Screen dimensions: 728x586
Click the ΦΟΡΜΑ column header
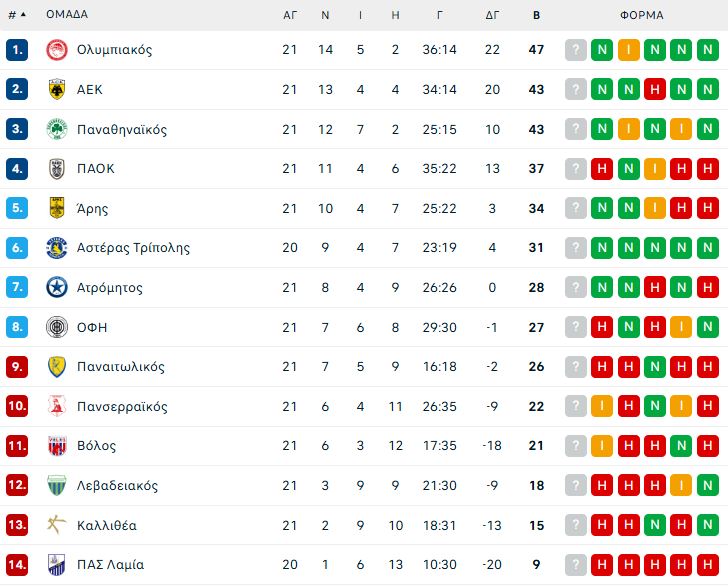(641, 15)
